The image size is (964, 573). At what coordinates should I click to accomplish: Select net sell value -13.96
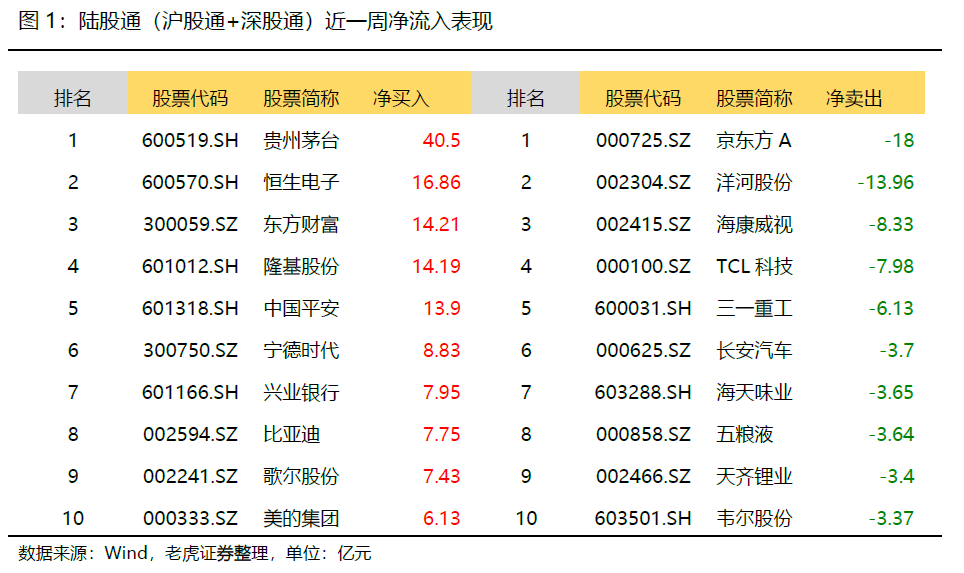(x=886, y=183)
